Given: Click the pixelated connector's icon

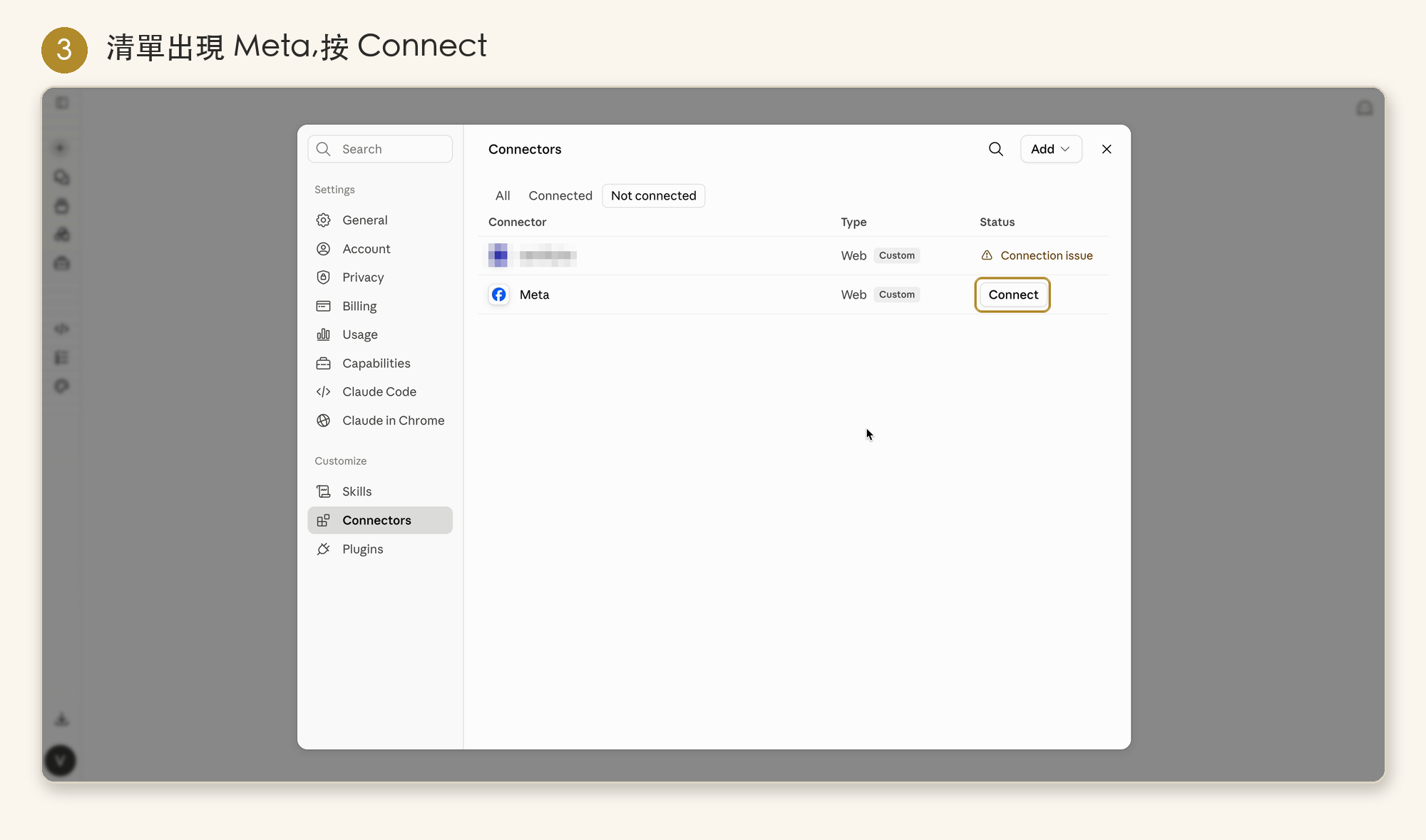Looking at the screenshot, I should click(x=498, y=255).
